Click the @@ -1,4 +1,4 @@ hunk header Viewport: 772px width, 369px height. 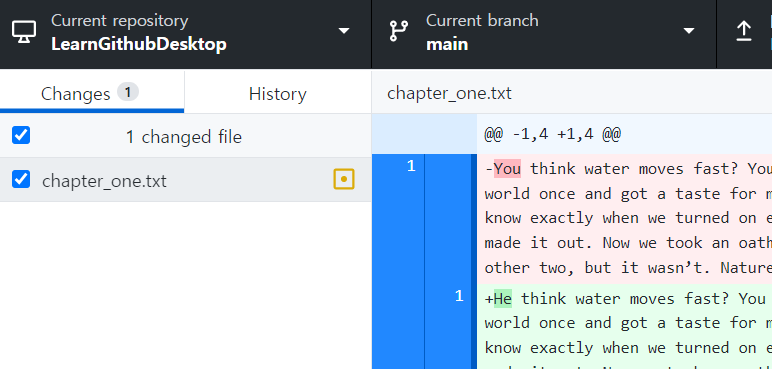pyautogui.click(x=552, y=134)
